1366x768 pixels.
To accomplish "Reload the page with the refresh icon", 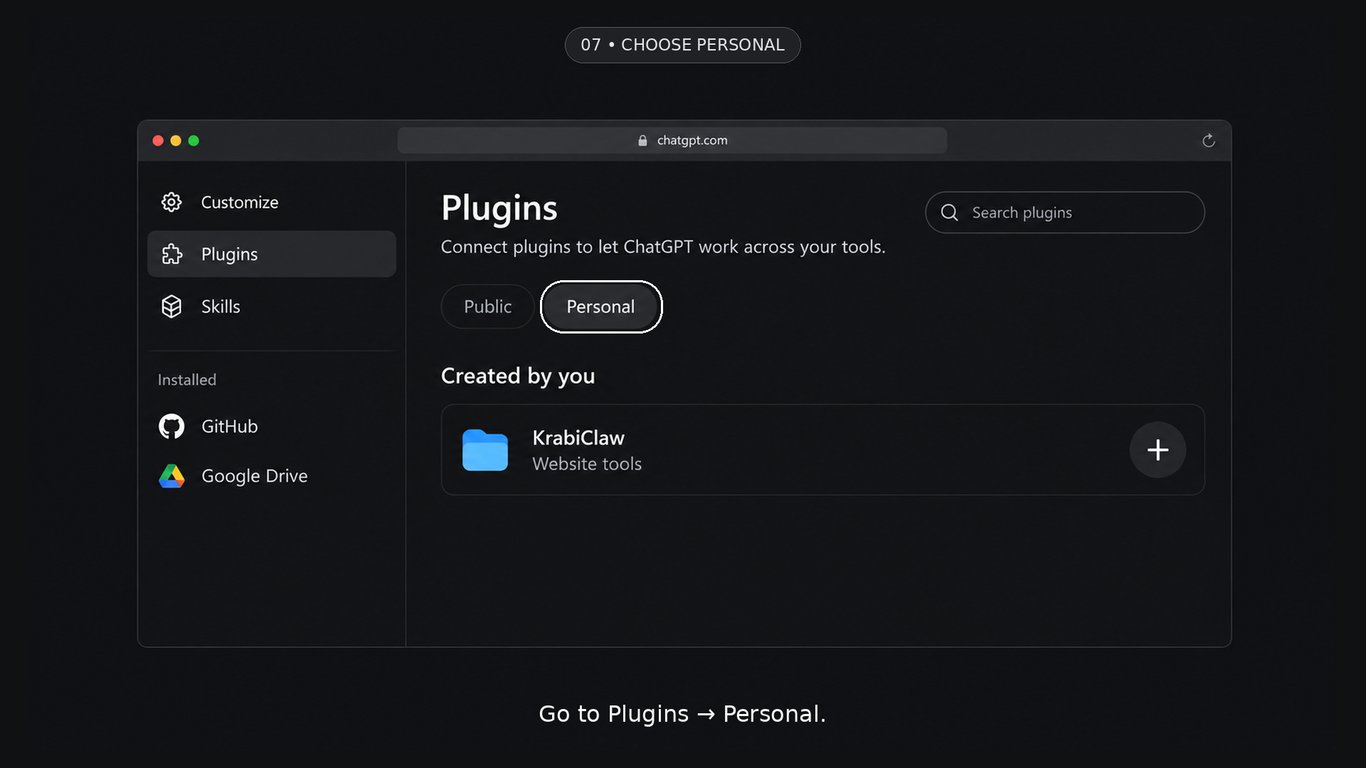I will click(x=1208, y=140).
